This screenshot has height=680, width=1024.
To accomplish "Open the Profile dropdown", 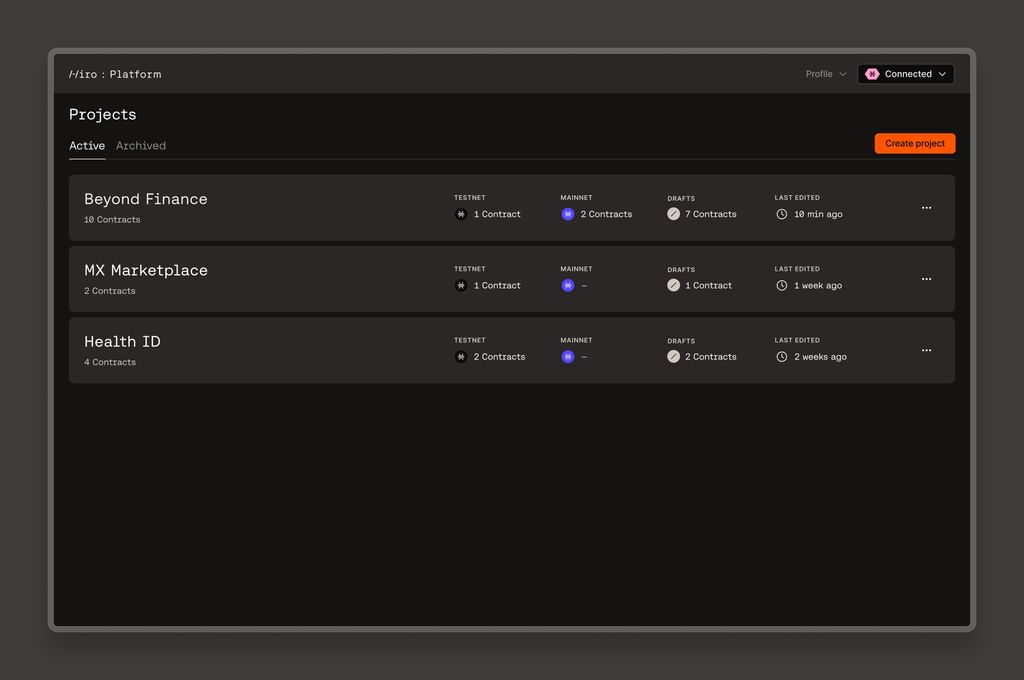I will [x=824, y=73].
